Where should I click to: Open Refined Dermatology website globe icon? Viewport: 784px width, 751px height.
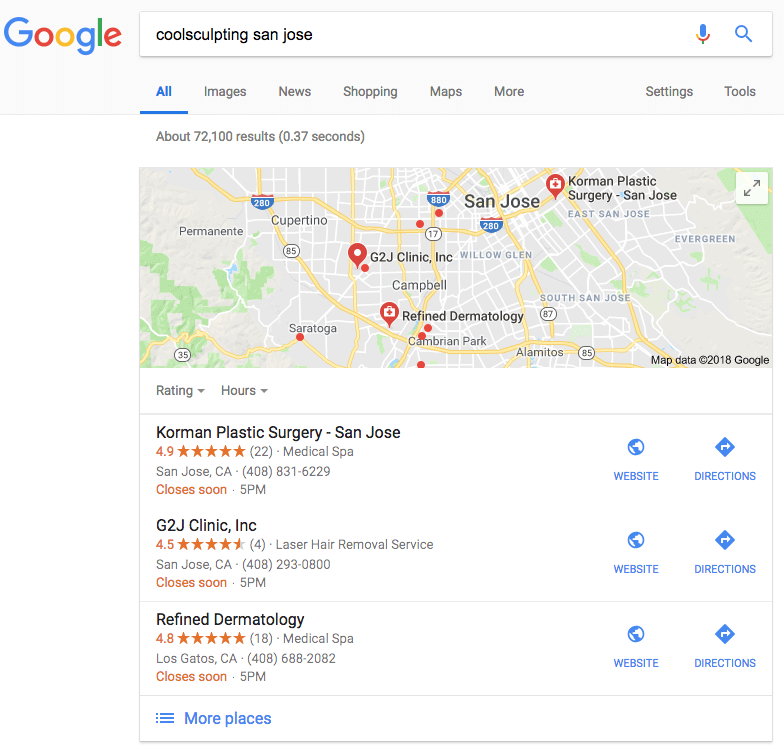tap(636, 634)
